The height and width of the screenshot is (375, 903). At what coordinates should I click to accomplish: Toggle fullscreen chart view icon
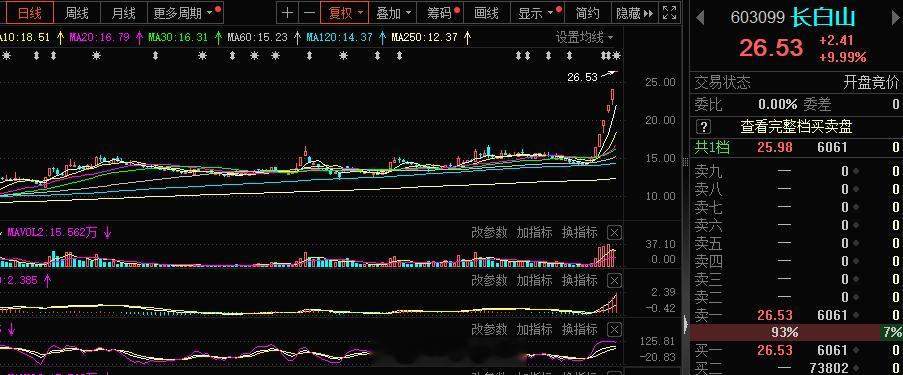669,13
